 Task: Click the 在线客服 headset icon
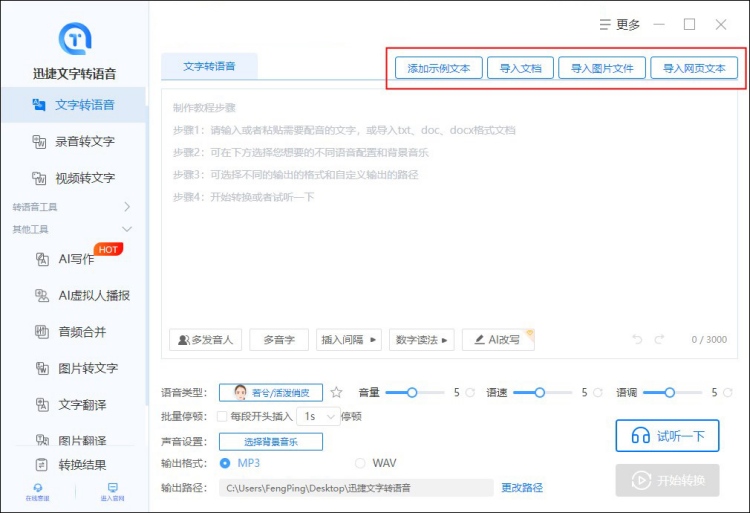click(x=38, y=488)
